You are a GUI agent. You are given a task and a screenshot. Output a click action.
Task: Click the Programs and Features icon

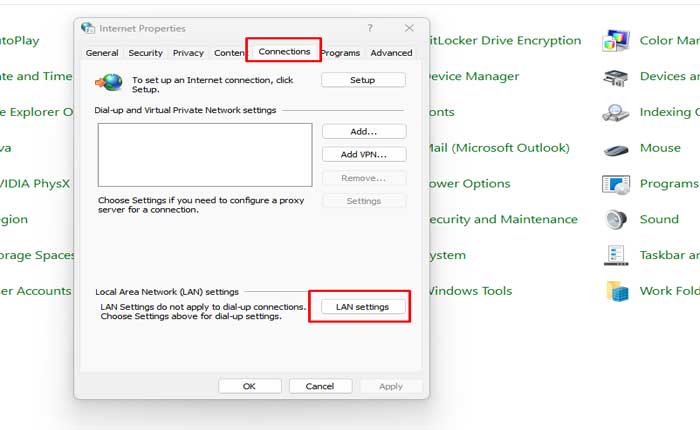(615, 184)
